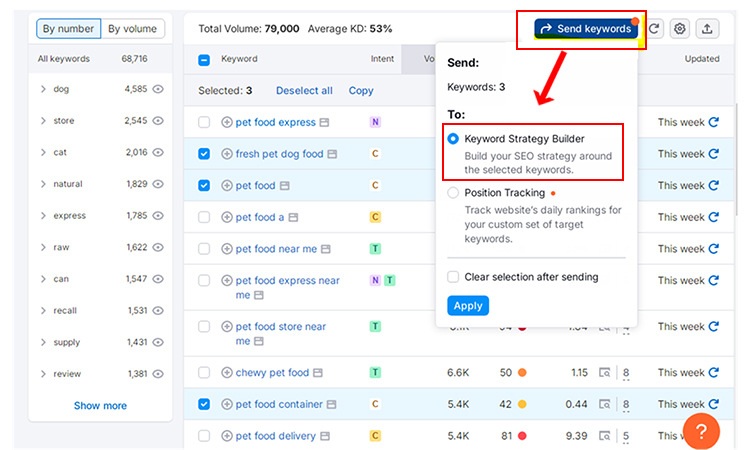Refresh the fresh pet dog food row

713,154
